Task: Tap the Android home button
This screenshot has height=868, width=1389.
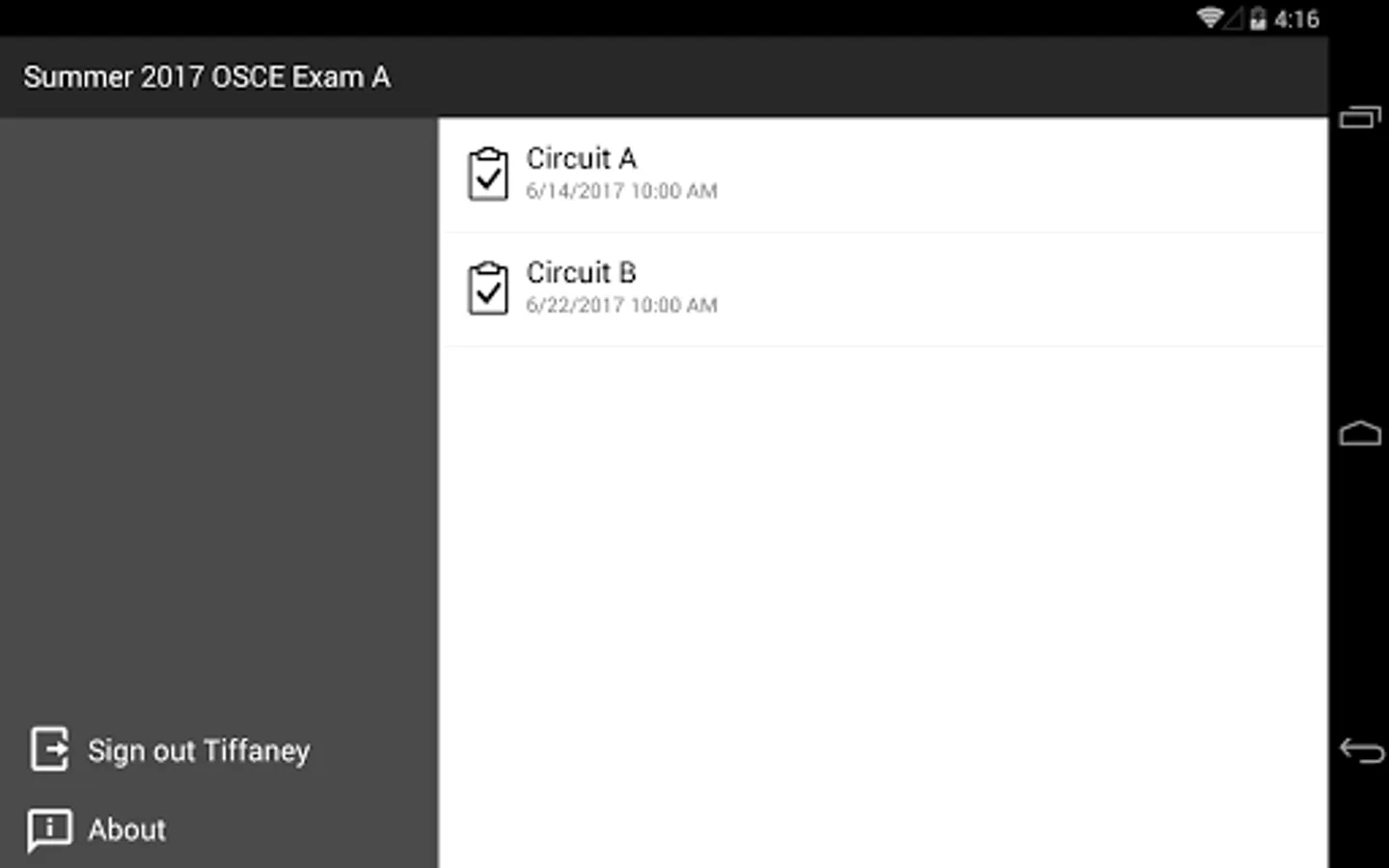Action: (1360, 433)
